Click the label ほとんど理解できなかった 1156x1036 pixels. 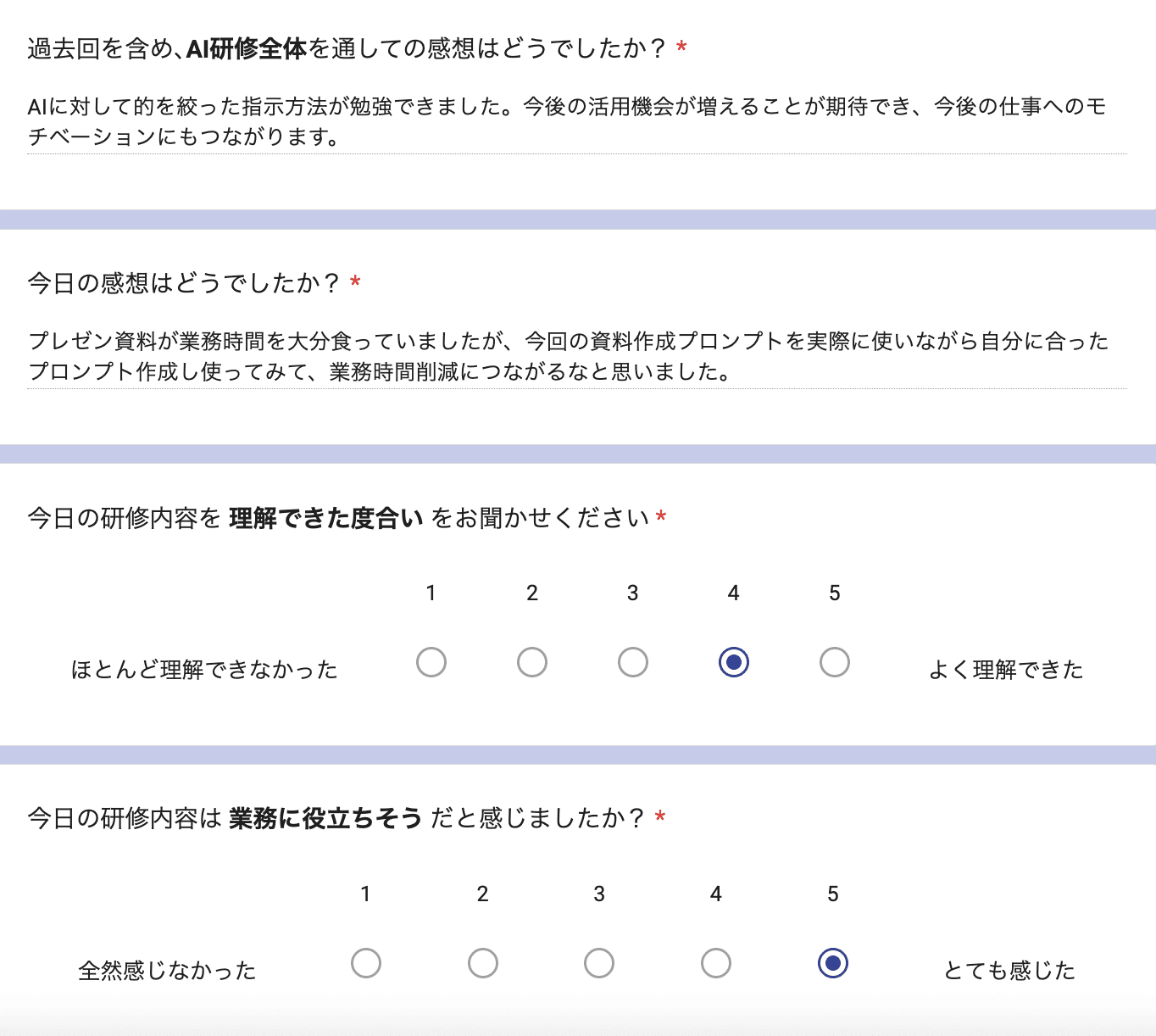coord(205,670)
